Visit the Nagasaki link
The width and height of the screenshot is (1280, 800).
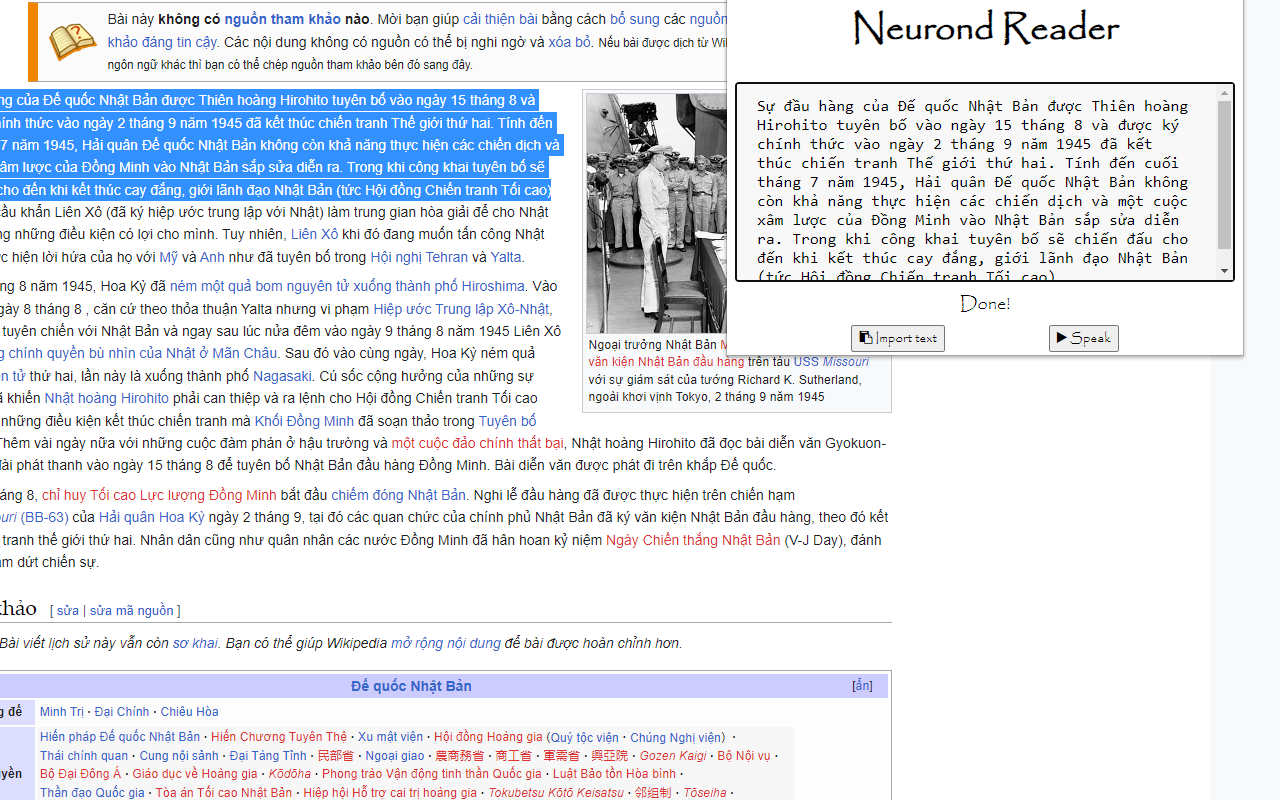point(282,376)
